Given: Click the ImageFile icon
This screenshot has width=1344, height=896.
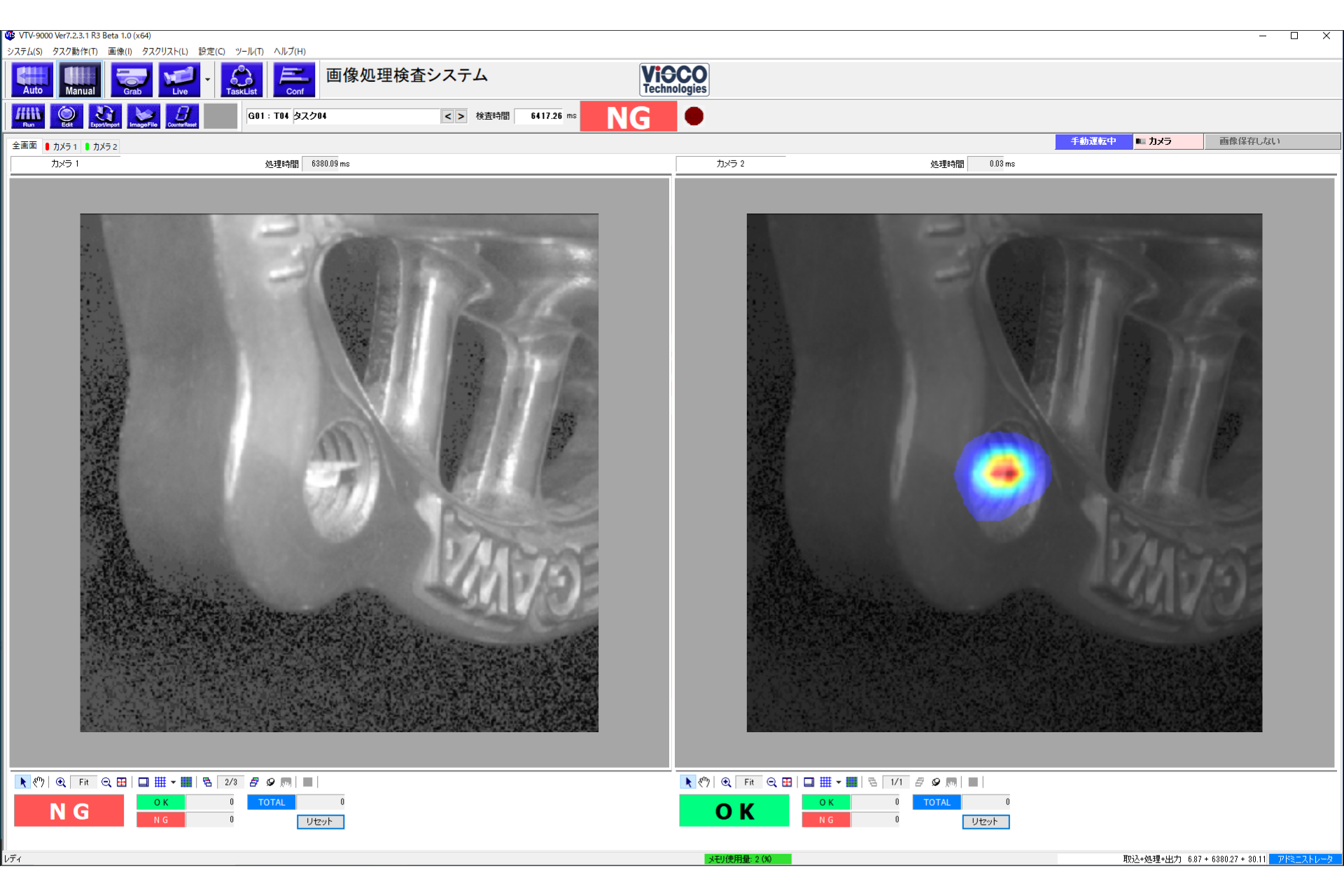Looking at the screenshot, I should 143,116.
